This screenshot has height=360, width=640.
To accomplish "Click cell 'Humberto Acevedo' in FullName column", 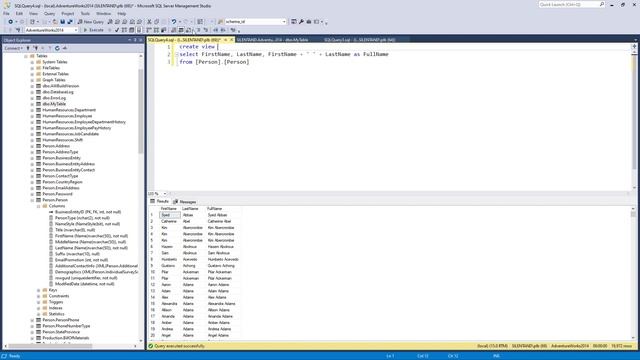I will click(x=223, y=260).
